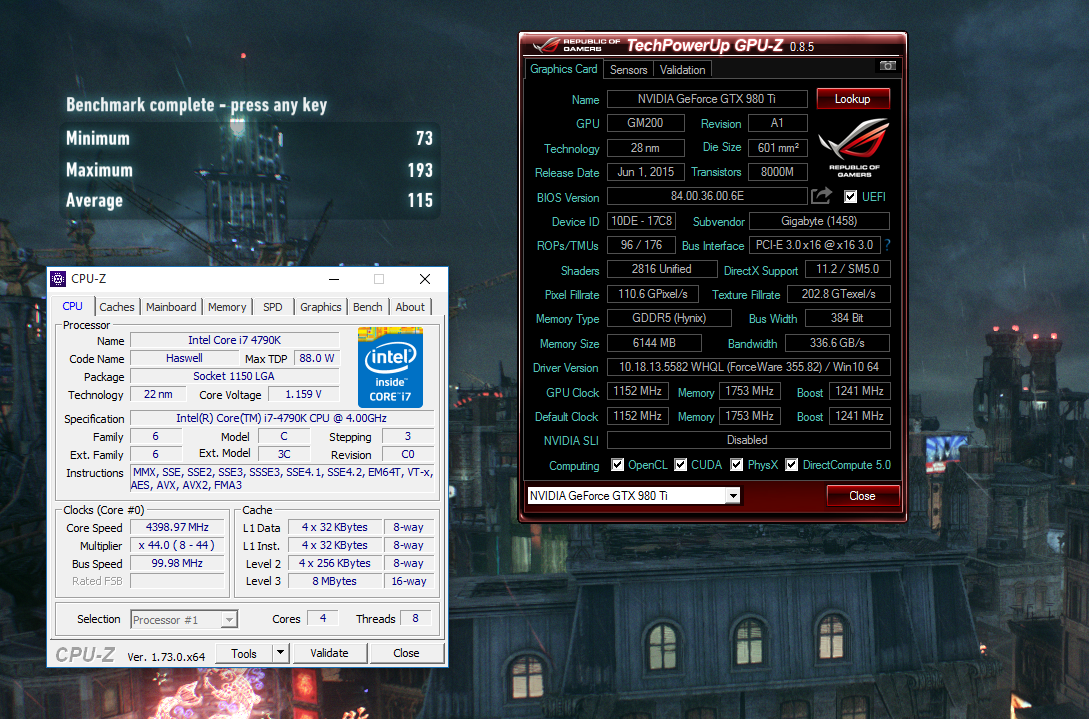Click the NVIDIA SLI Disabled field
1089x719 pixels.
tap(749, 440)
